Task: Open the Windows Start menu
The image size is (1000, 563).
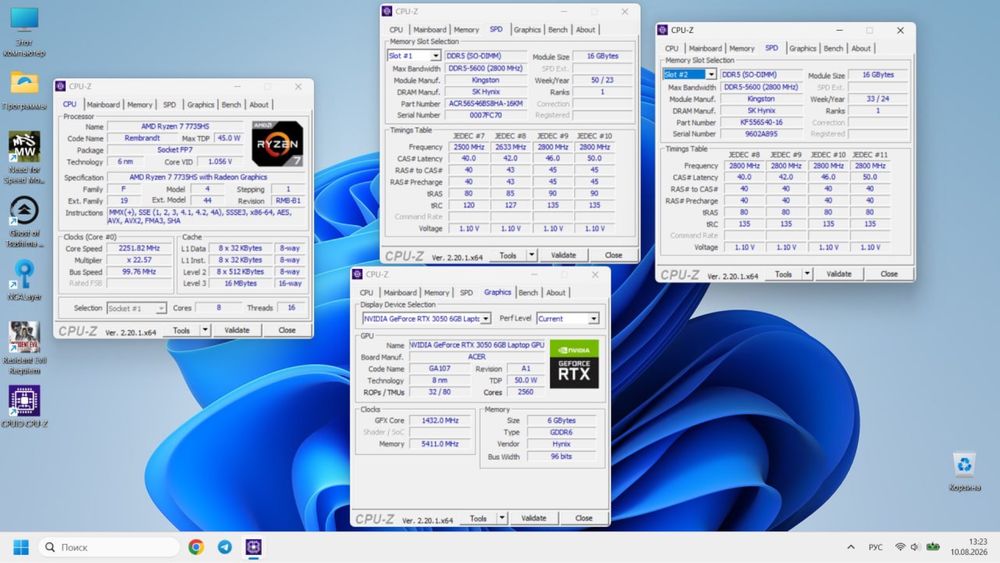Action: pyautogui.click(x=21, y=547)
